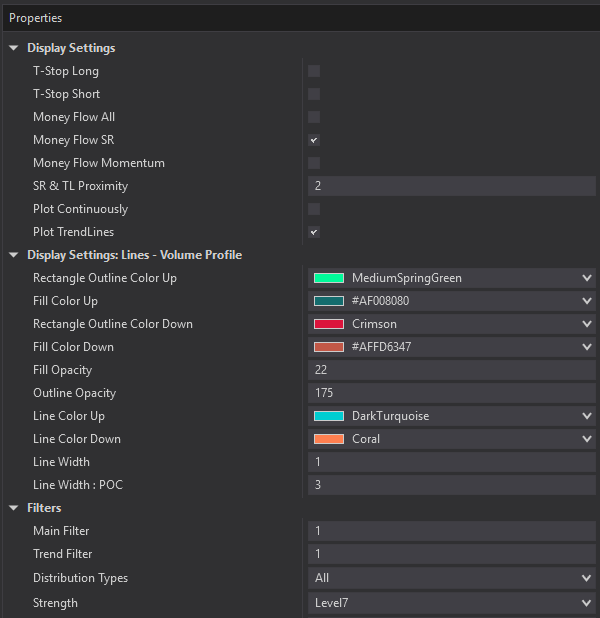The width and height of the screenshot is (600, 618).
Task: Click the SR & TL Proximity field
Action: (x=450, y=186)
